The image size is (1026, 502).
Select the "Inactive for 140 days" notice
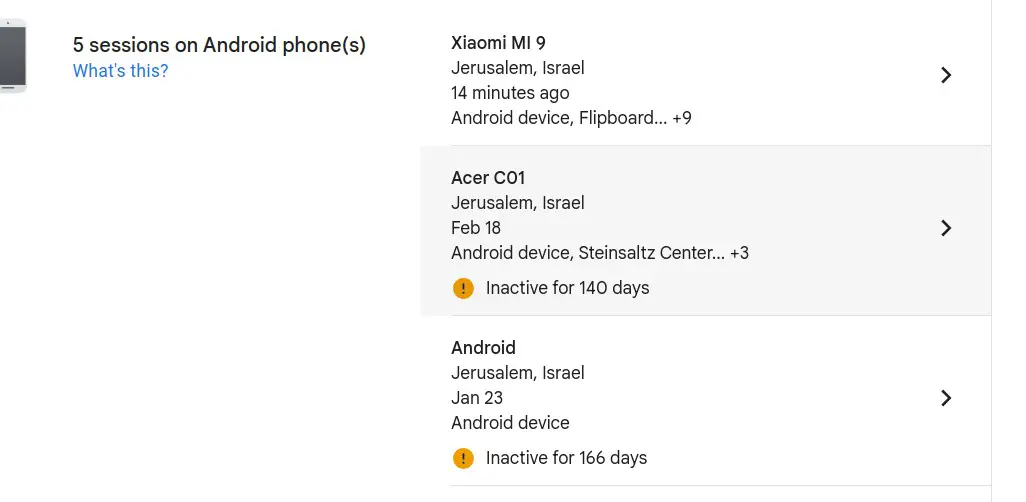[x=567, y=288]
